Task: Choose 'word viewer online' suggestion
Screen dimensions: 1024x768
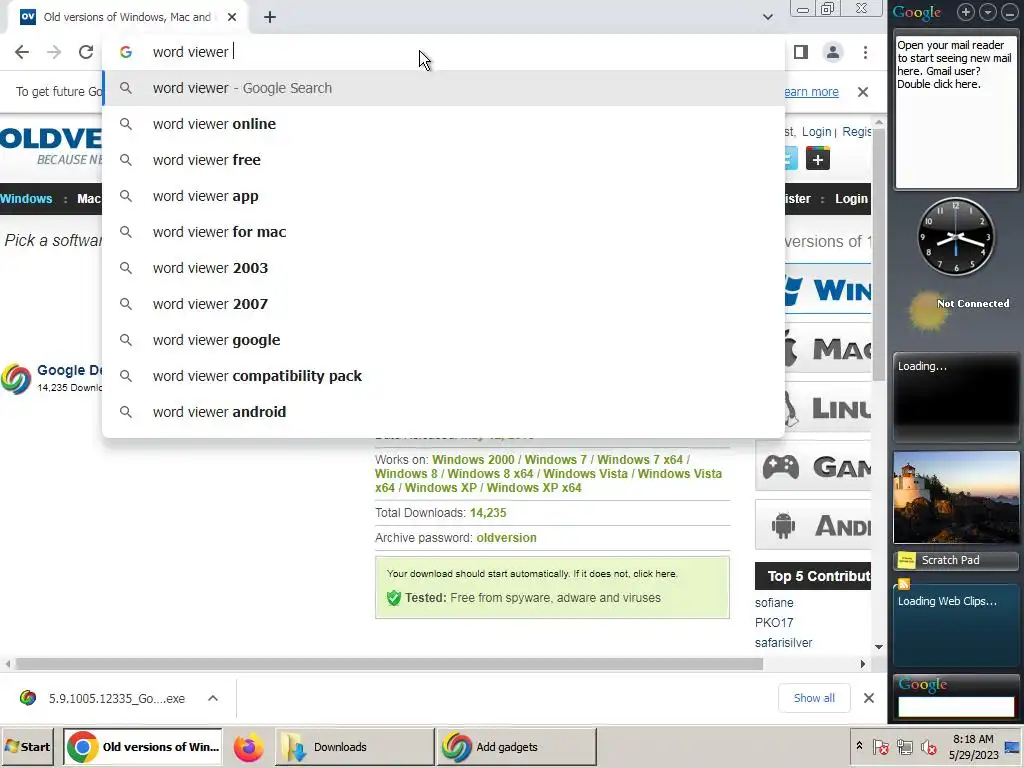Action: [x=443, y=124]
